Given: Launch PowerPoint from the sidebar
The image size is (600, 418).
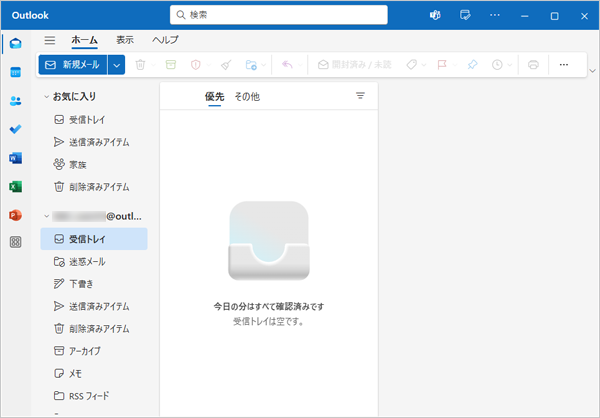Looking at the screenshot, I should tap(16, 215).
